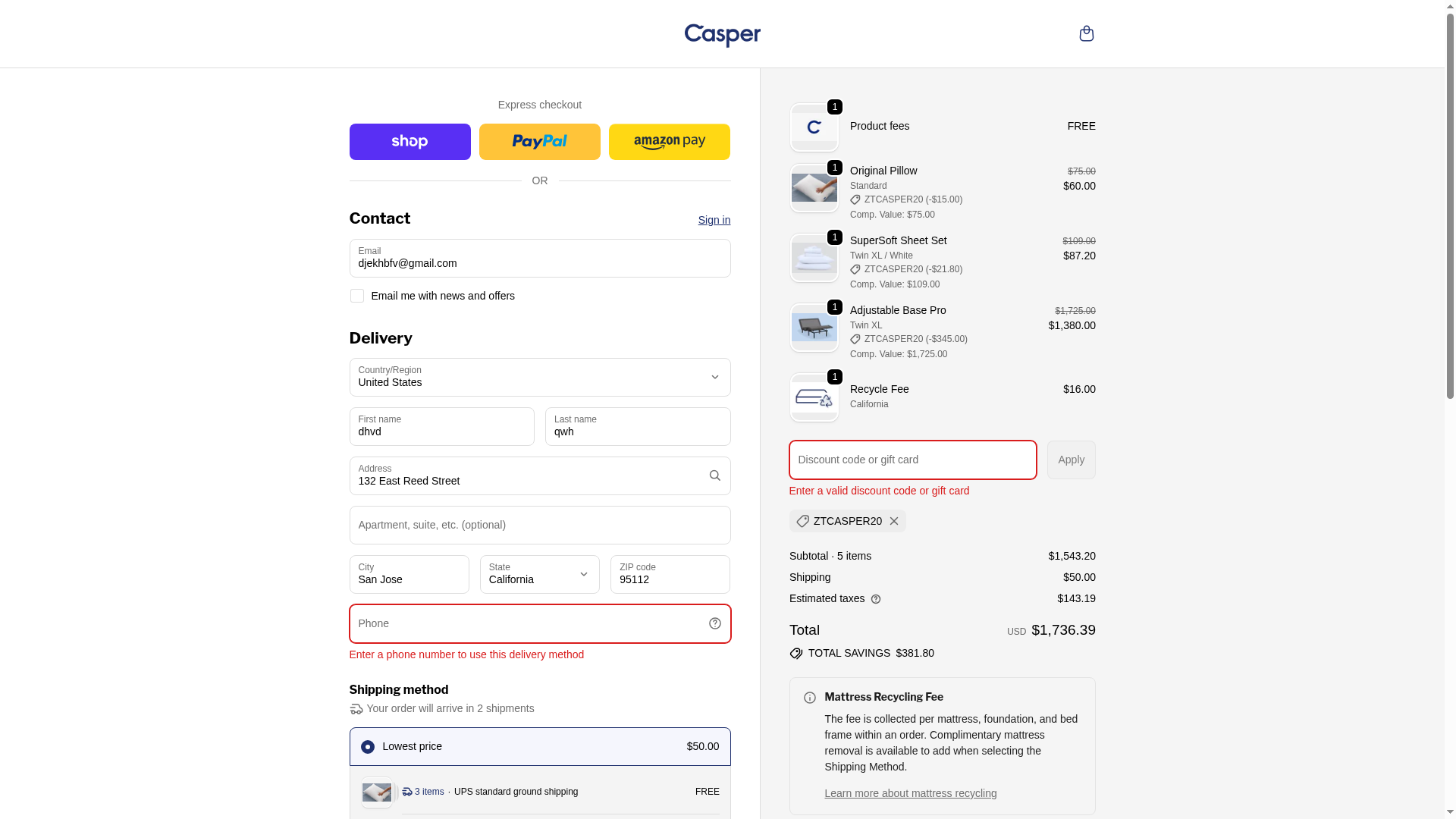The width and height of the screenshot is (1456, 819).
Task: Click the address search magnifier icon
Action: pyautogui.click(x=714, y=475)
